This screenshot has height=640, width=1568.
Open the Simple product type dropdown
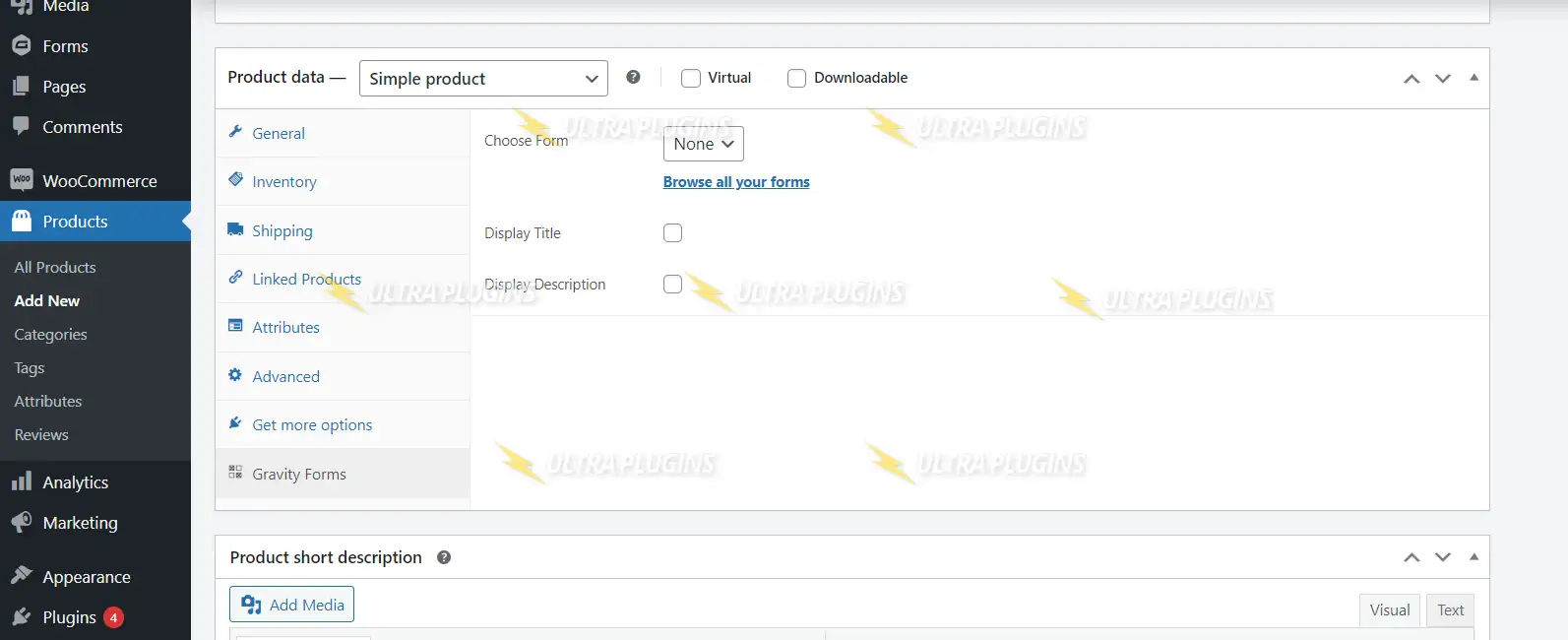click(x=483, y=79)
